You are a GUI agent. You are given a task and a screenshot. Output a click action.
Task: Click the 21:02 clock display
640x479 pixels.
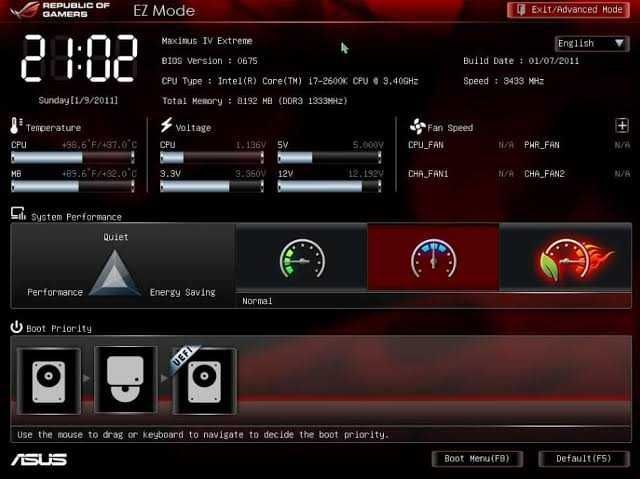pyautogui.click(x=80, y=58)
